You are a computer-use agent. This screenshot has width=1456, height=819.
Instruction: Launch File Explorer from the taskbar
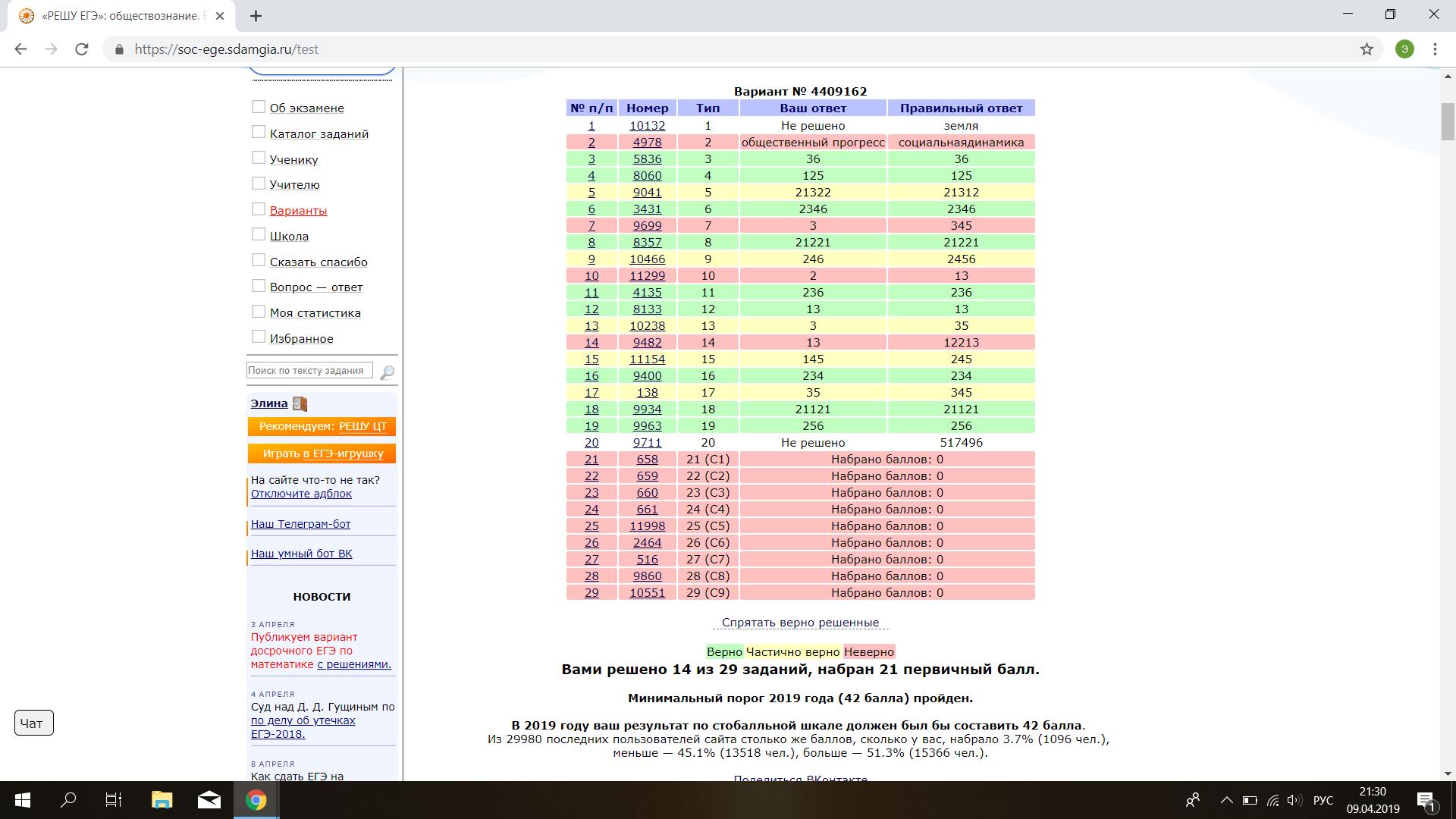(x=162, y=800)
